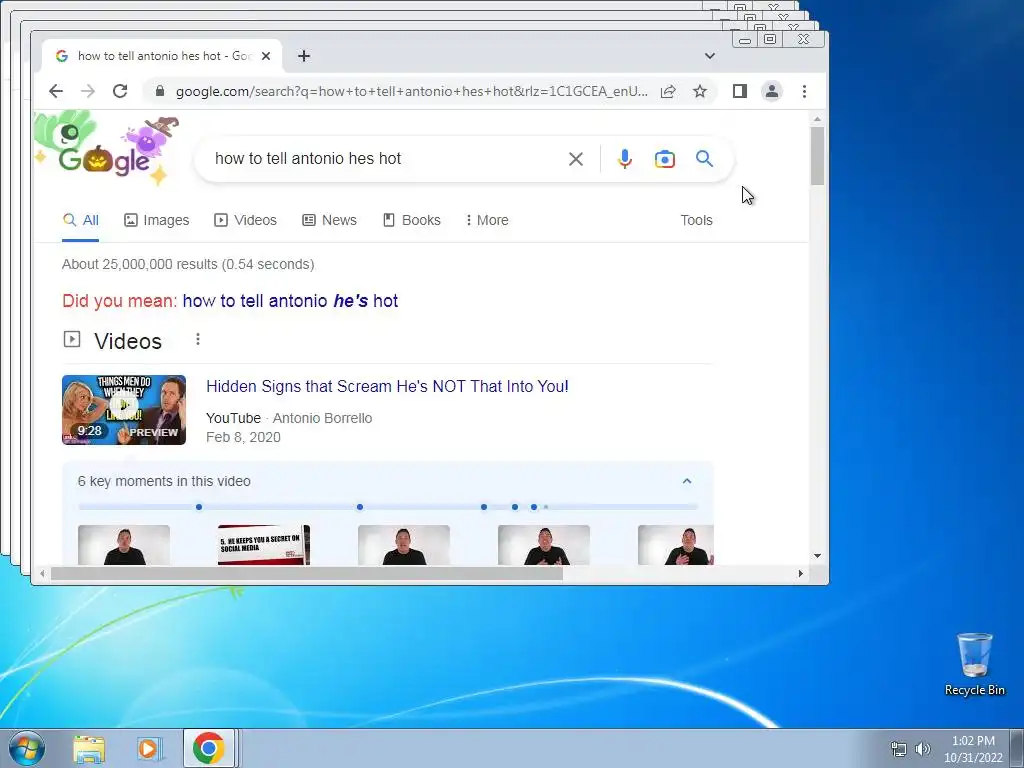This screenshot has width=1024, height=768.
Task: Open the volume control in tray
Action: click(x=923, y=749)
